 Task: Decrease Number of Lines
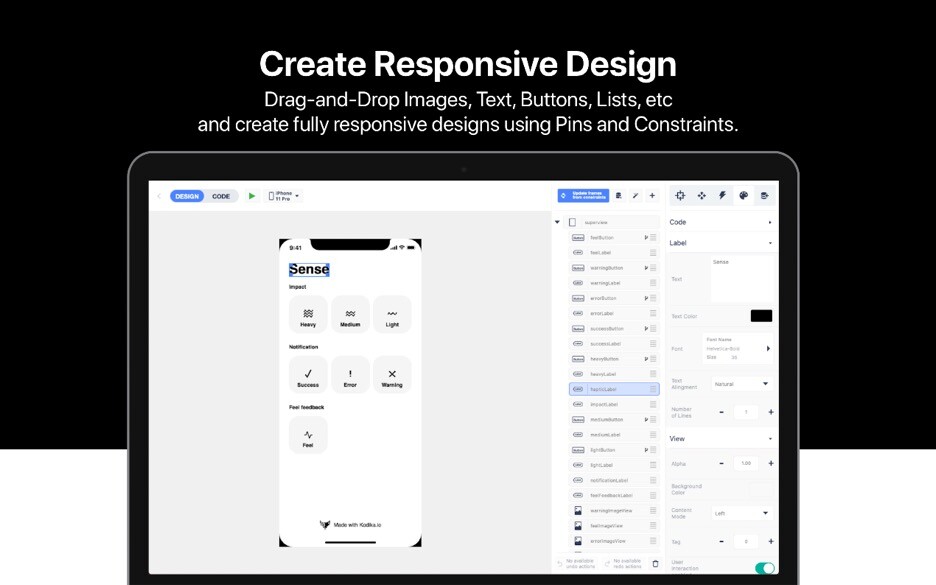(722, 412)
